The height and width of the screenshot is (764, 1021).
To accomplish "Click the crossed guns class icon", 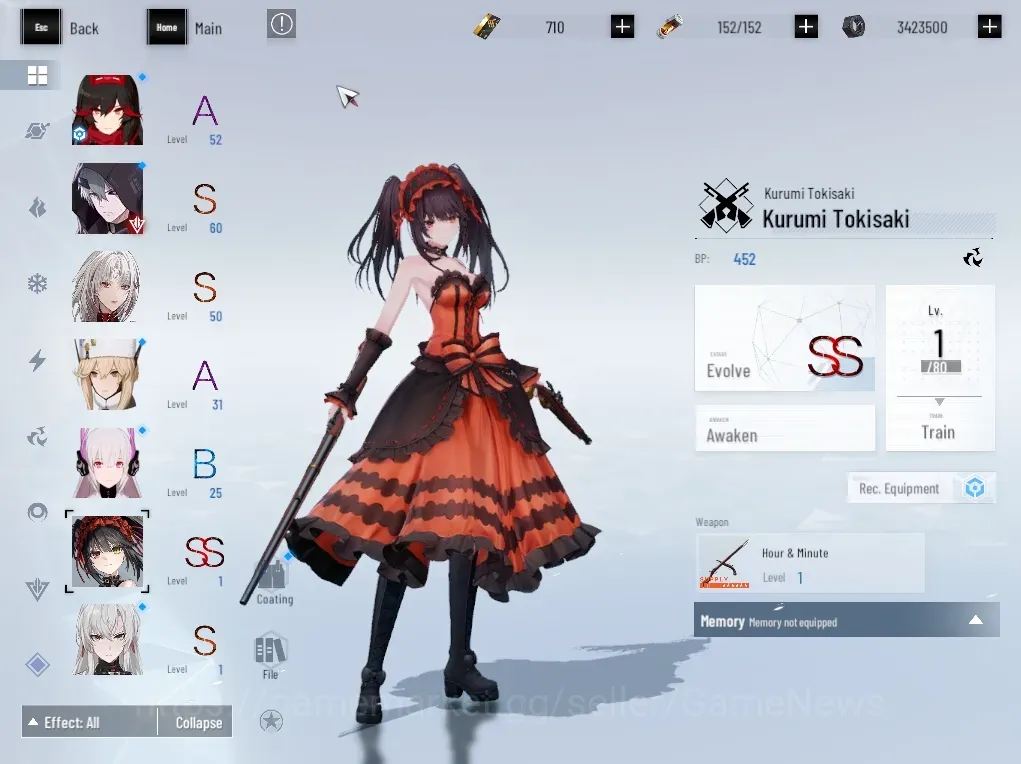I will [726, 206].
